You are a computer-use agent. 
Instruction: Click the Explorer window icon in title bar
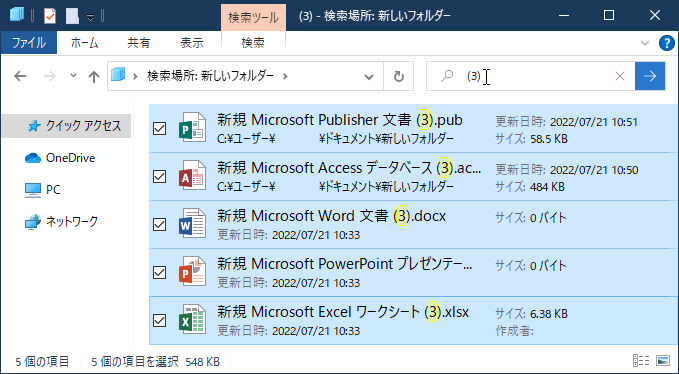(17, 15)
